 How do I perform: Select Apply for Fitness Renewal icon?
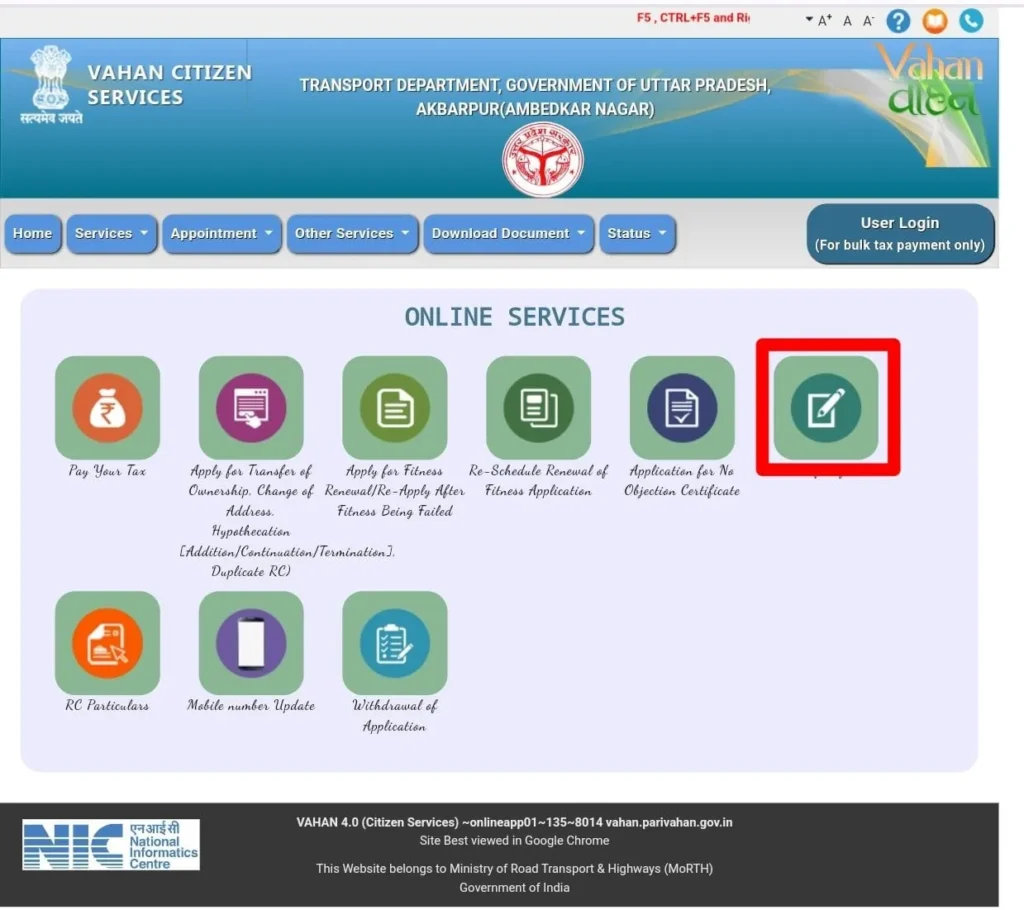(x=394, y=408)
